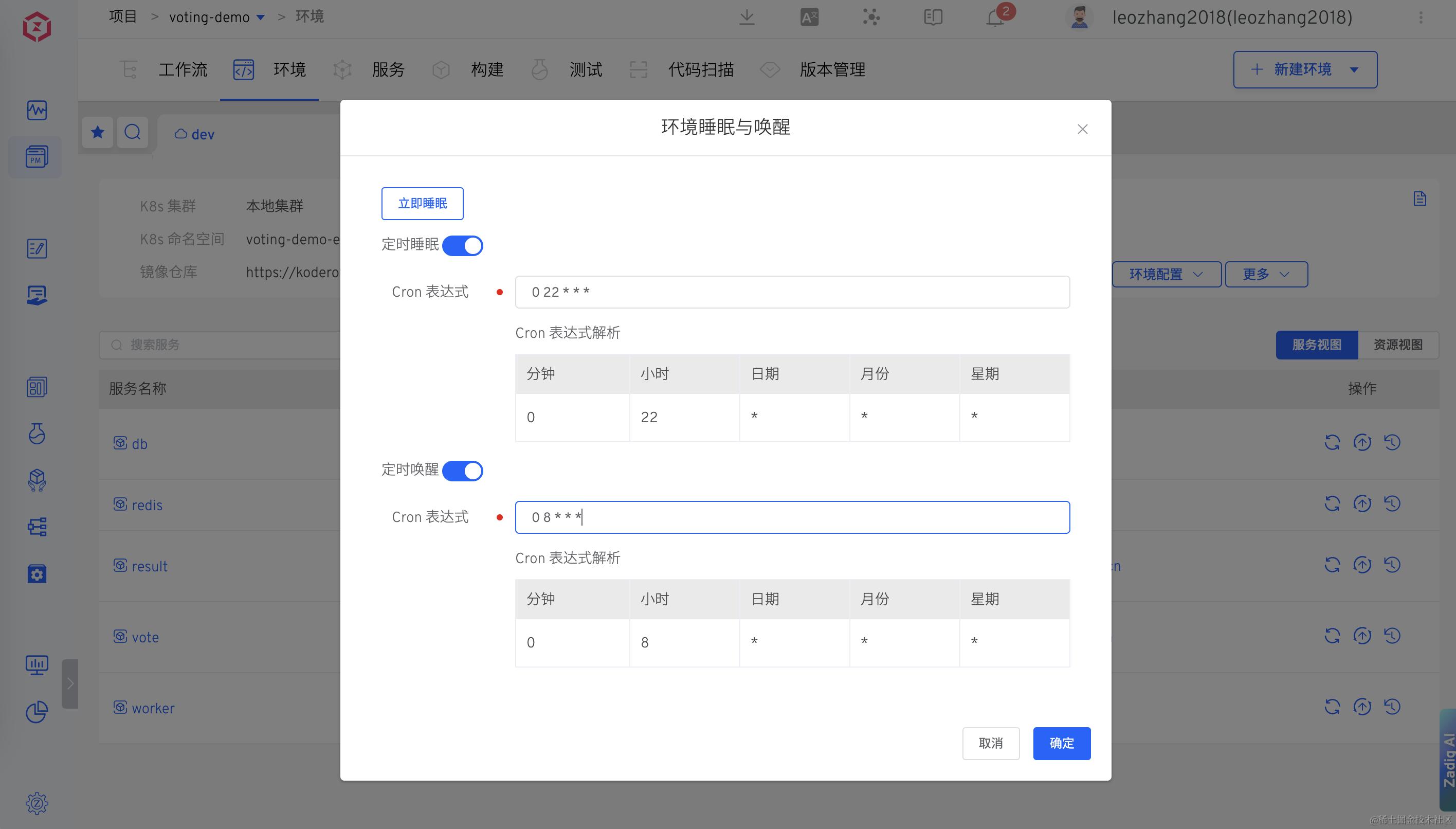This screenshot has height=829, width=1456.
Task: Click restart icon for db service
Action: pos(1332,442)
